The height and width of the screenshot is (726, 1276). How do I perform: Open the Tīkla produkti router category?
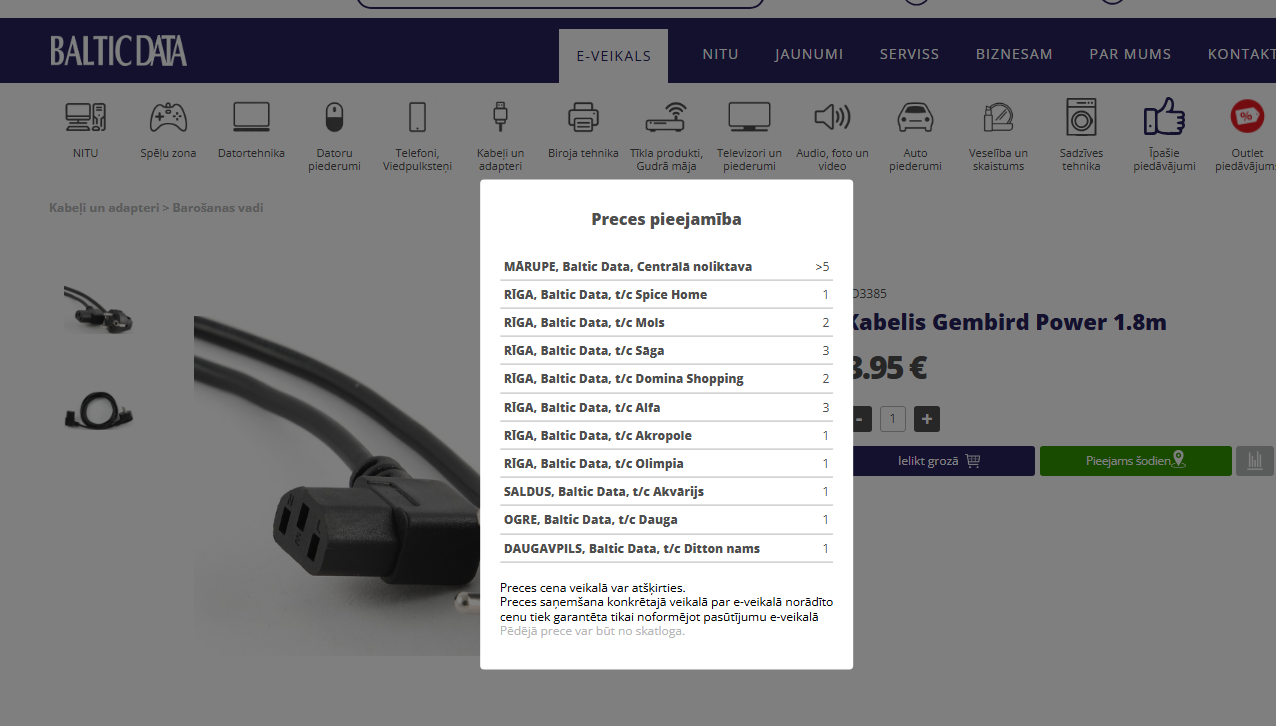click(664, 119)
